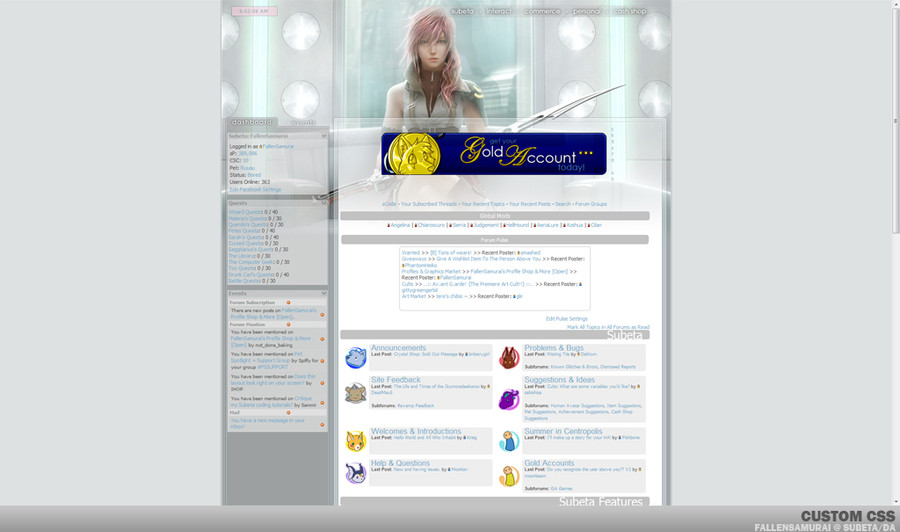Click the Problems & Bugs red rabbit icon

pyautogui.click(x=509, y=358)
